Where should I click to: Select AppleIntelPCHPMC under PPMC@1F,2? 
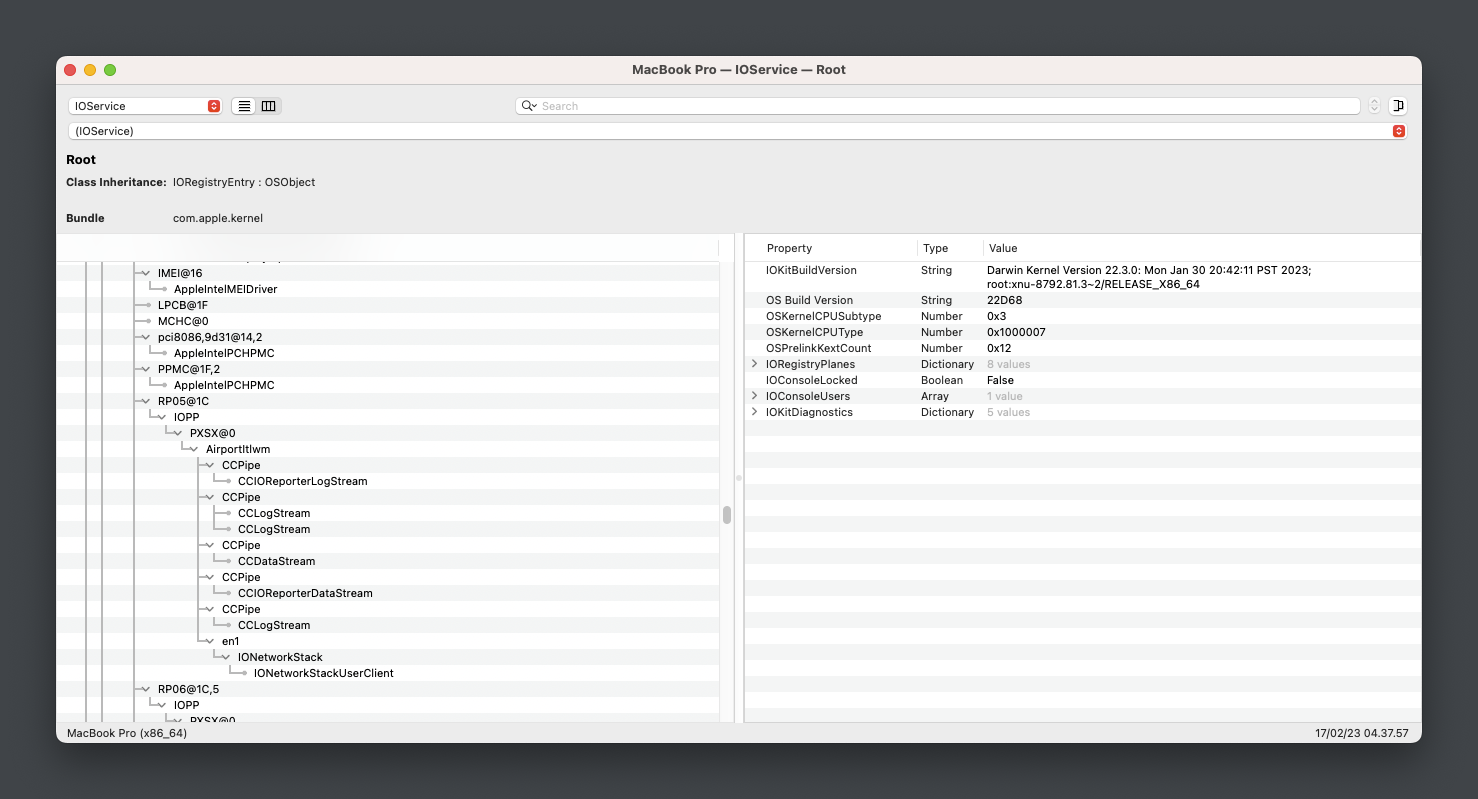click(x=224, y=385)
